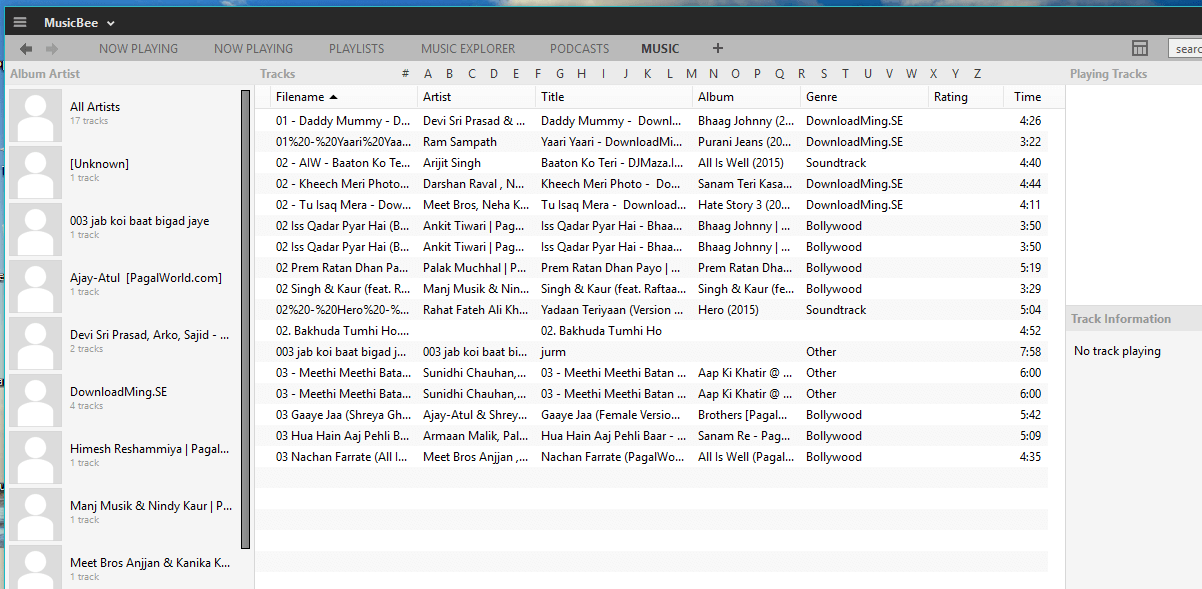Jump to tracks starting with # symbol
This screenshot has width=1202, height=589.
click(405, 74)
